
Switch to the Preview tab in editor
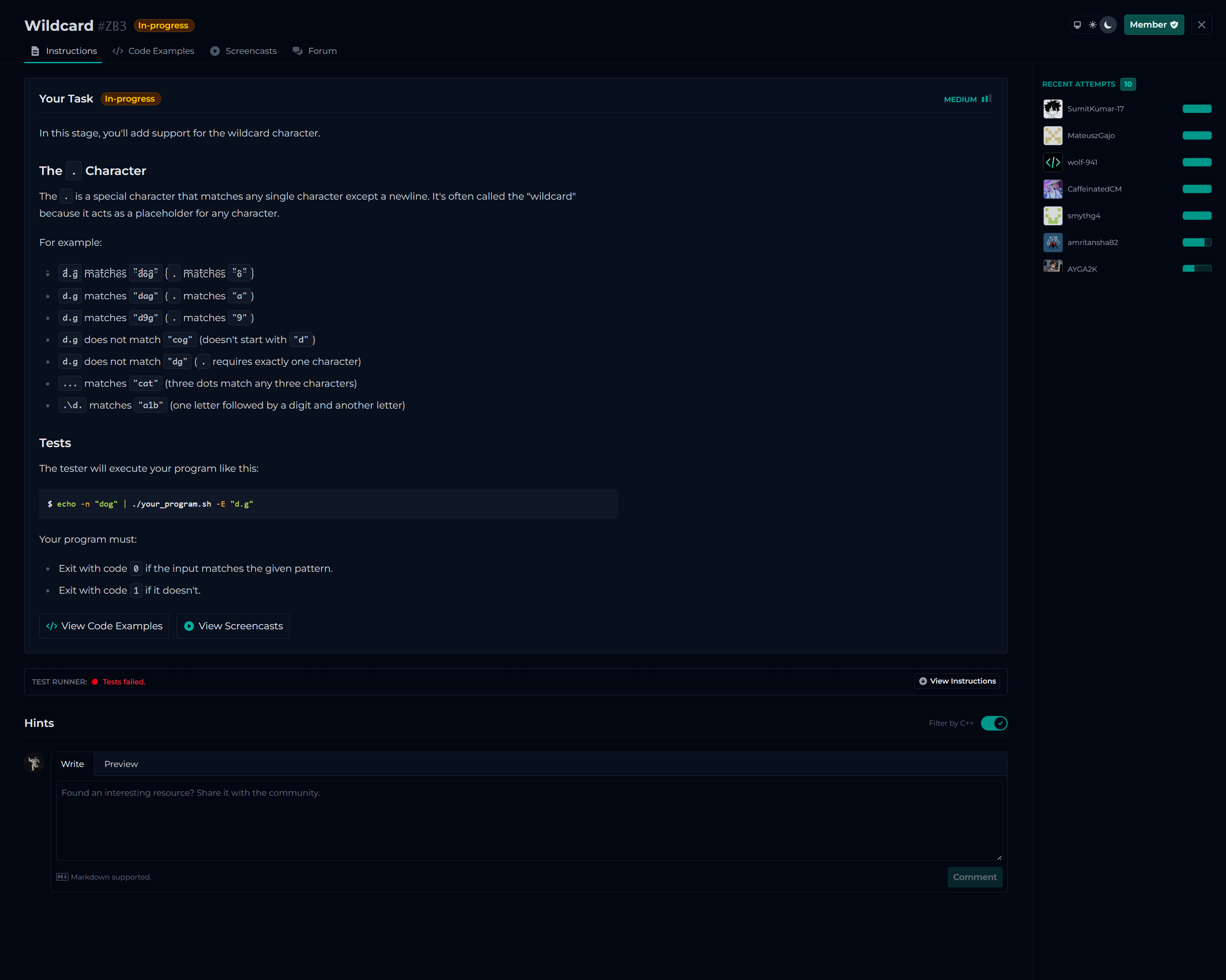[121, 764]
